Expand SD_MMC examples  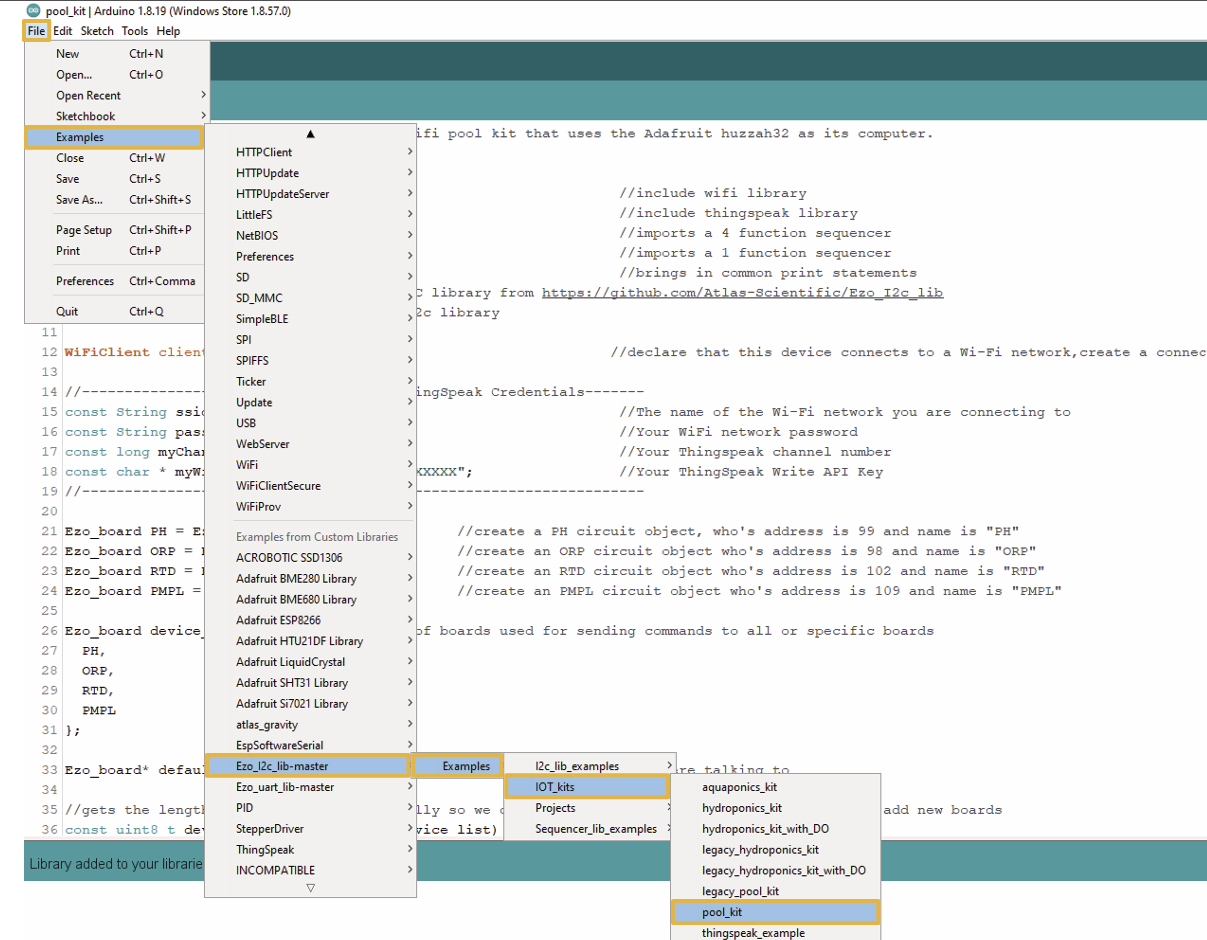[x=310, y=298]
